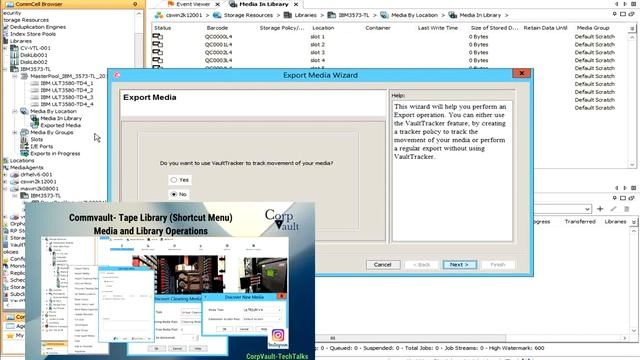Collapse the MasterPool_IBM_3573-TL node

tap(15, 76)
